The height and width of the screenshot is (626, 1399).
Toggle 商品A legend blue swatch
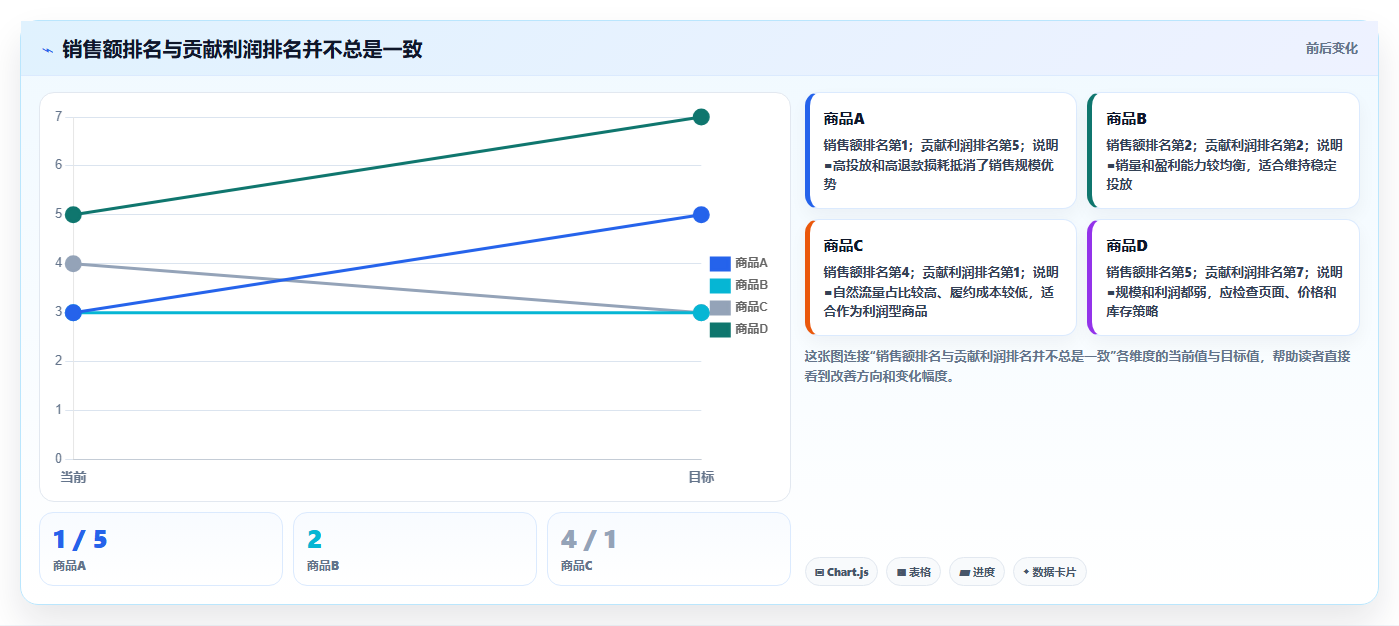click(x=720, y=263)
